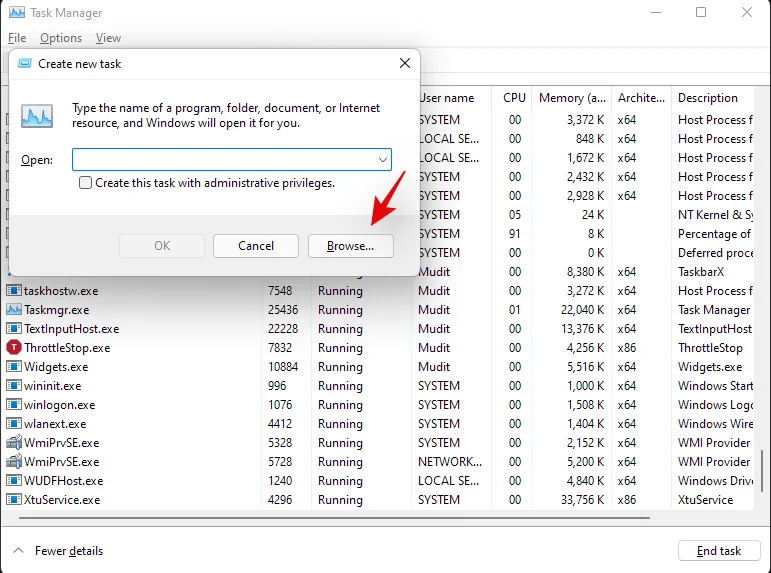Click the 13,376 K memory value
This screenshot has height=573, width=771.
click(582, 329)
